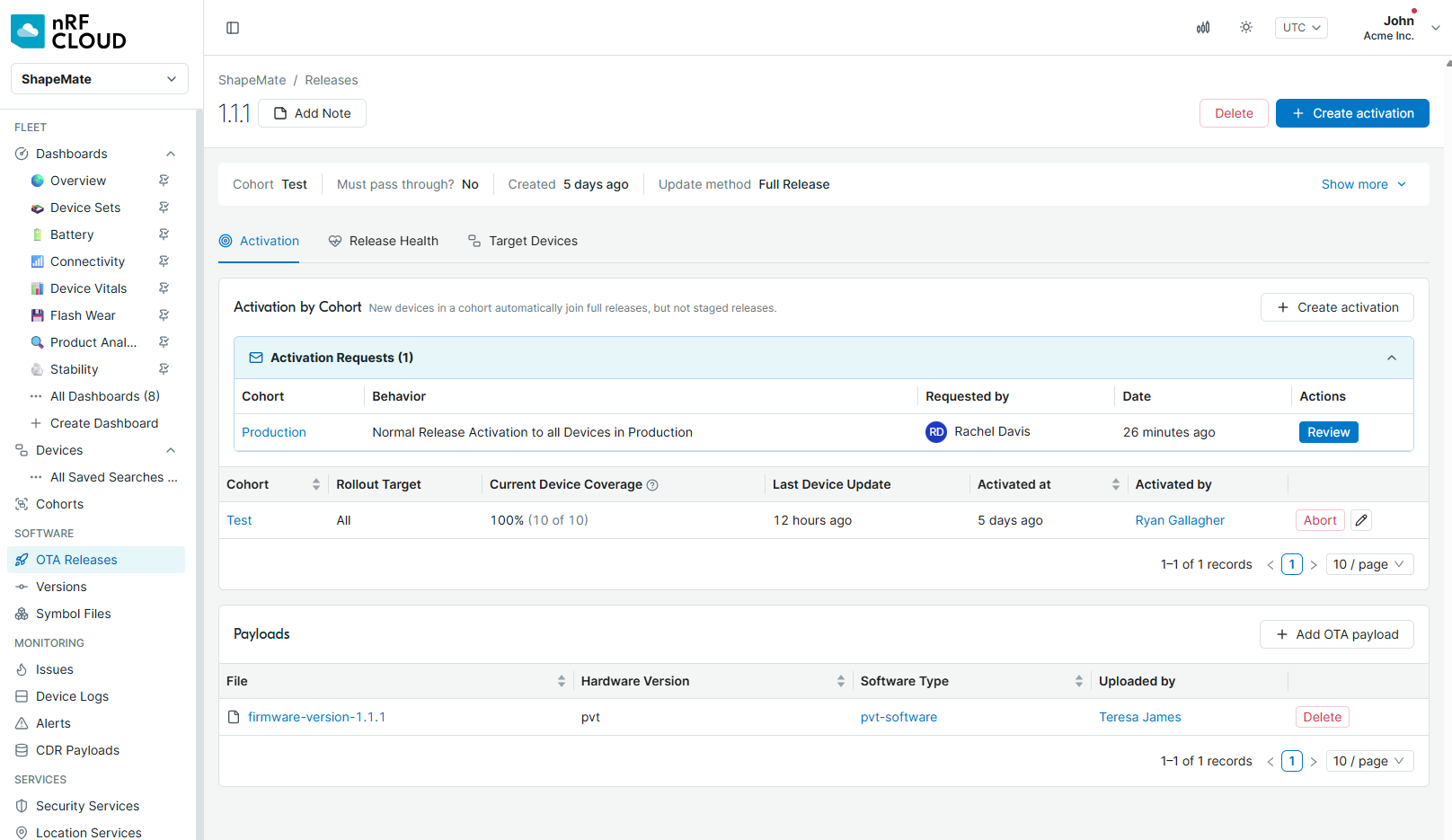1452x840 pixels.
Task: Click the blue Create activation button
Action: click(1352, 113)
